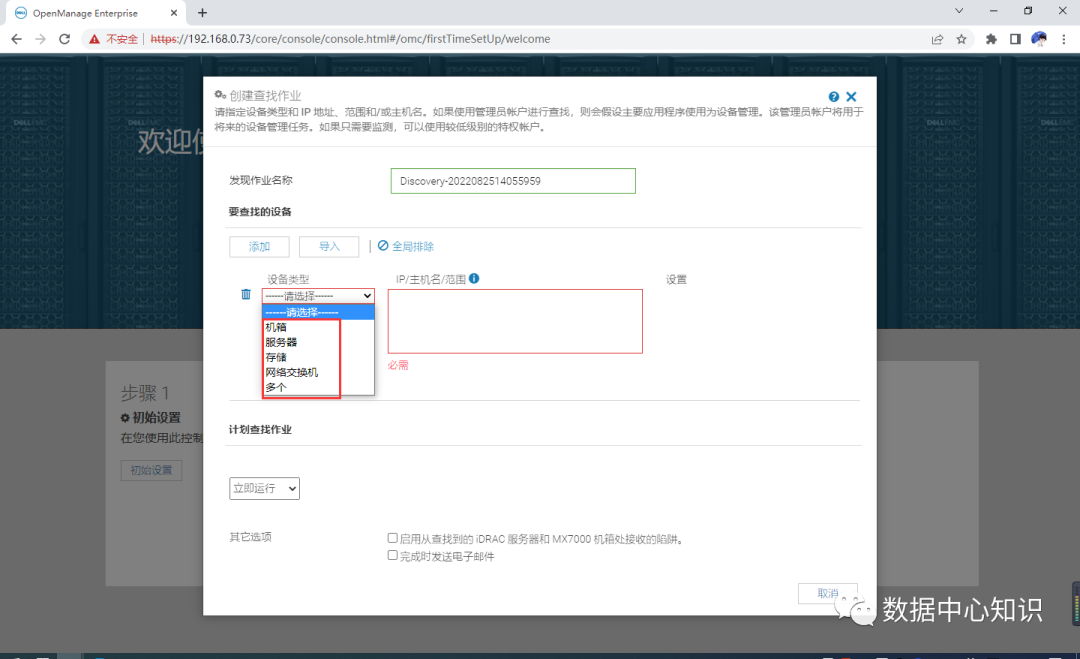Select 服务器 from device type list
The width and height of the screenshot is (1080, 659).
click(318, 342)
